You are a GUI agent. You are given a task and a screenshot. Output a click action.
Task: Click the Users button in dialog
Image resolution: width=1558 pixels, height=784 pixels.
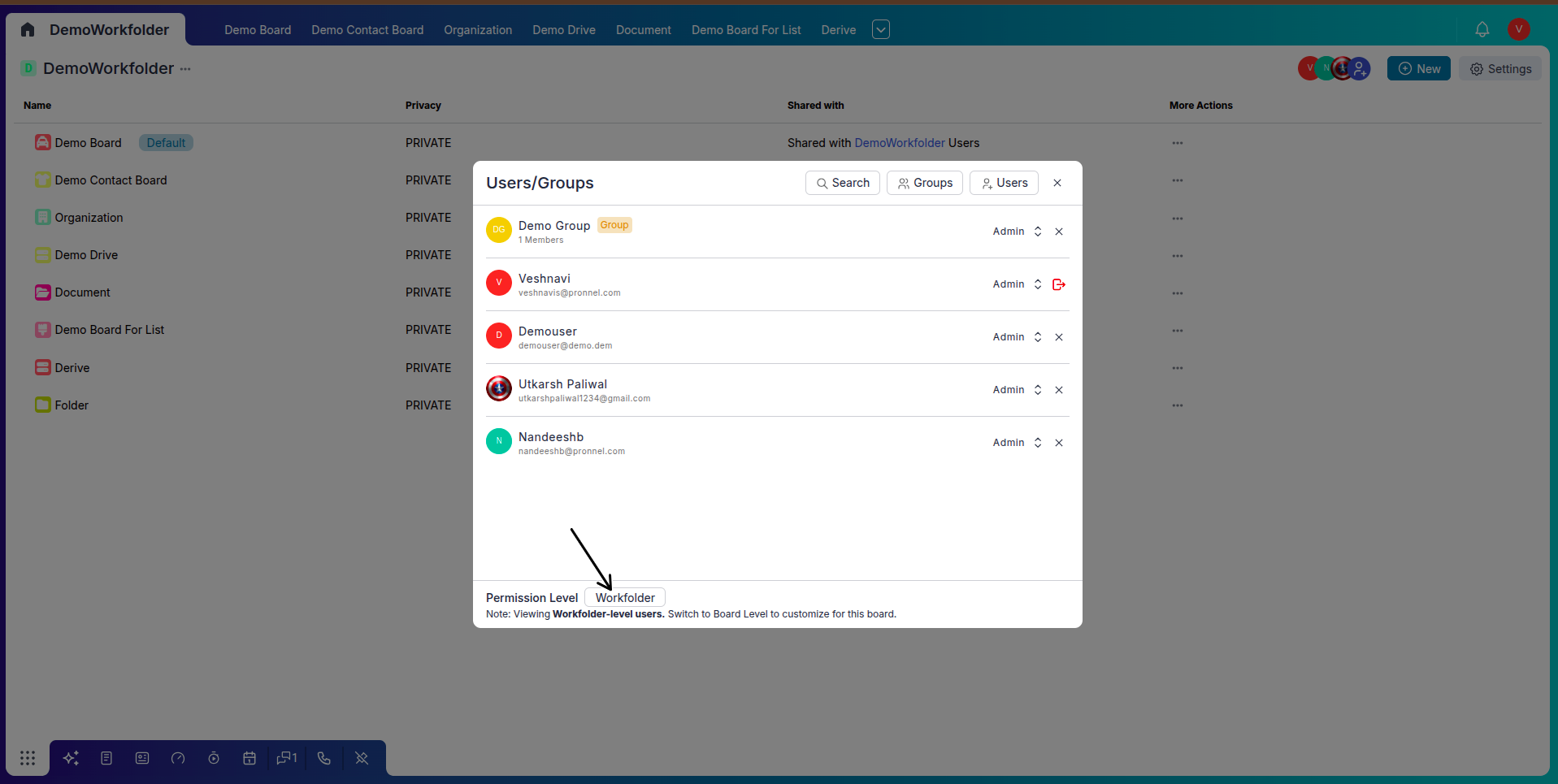[1004, 183]
